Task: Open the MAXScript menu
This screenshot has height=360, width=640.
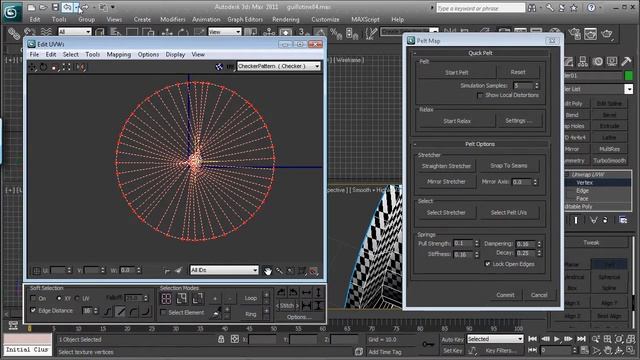Action: click(x=365, y=19)
